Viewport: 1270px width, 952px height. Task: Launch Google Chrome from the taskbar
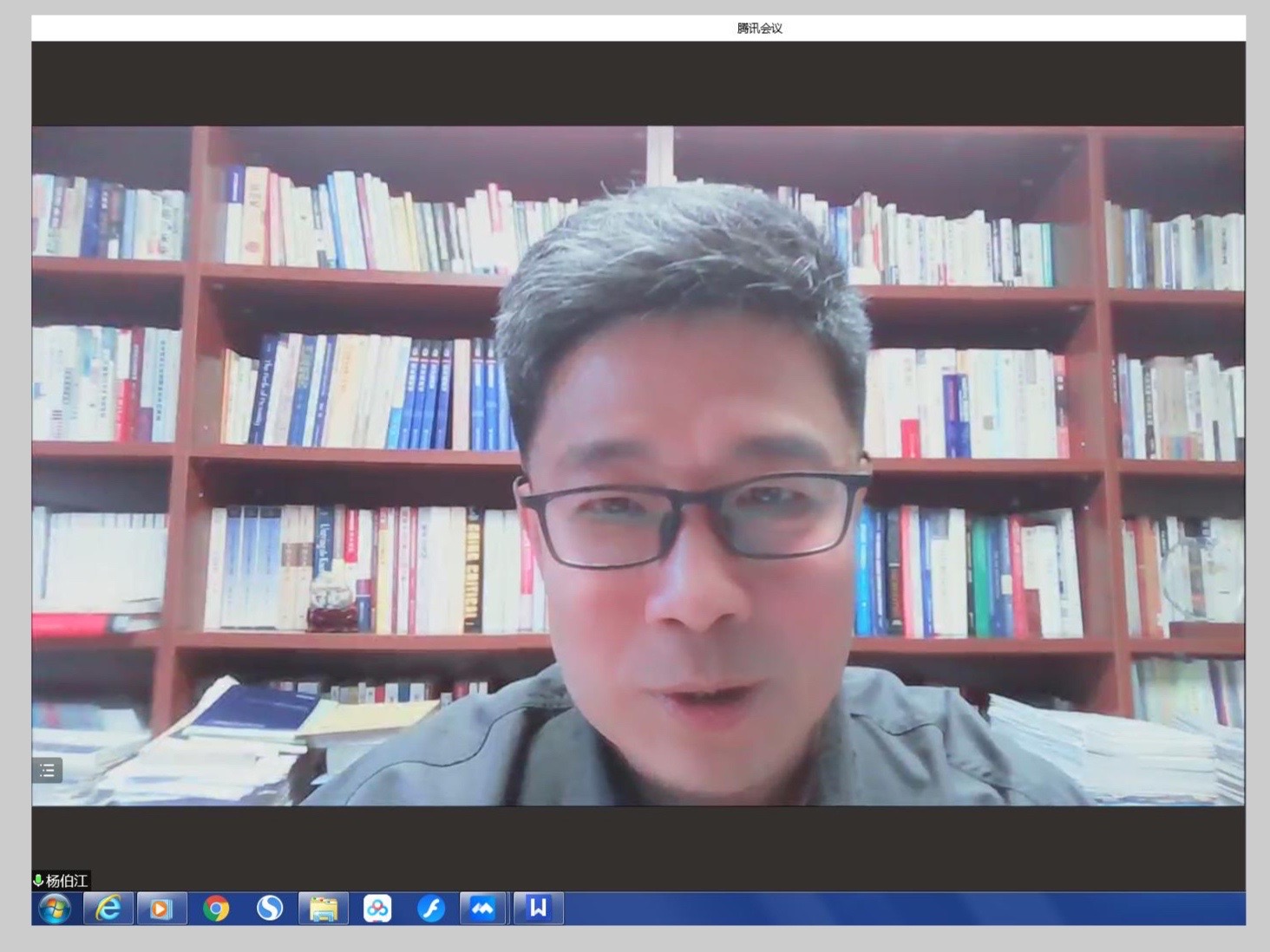216,909
